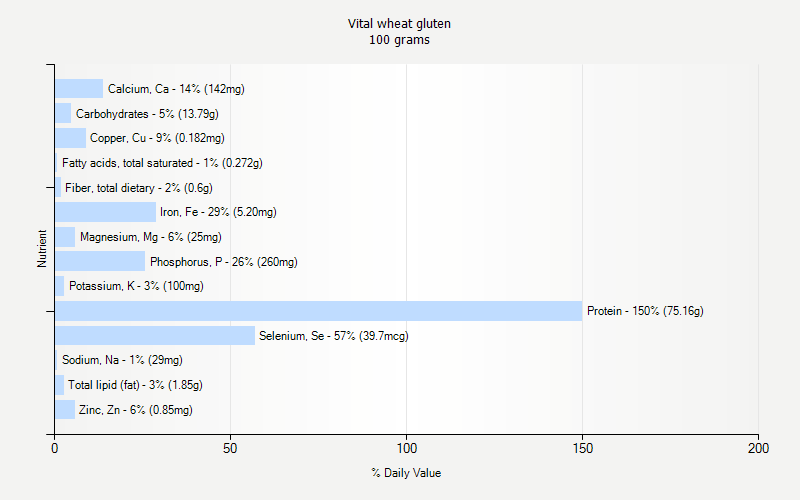Screen dimensions: 800x500
Task: Click the 200 tick on the x-axis
Action: point(758,450)
